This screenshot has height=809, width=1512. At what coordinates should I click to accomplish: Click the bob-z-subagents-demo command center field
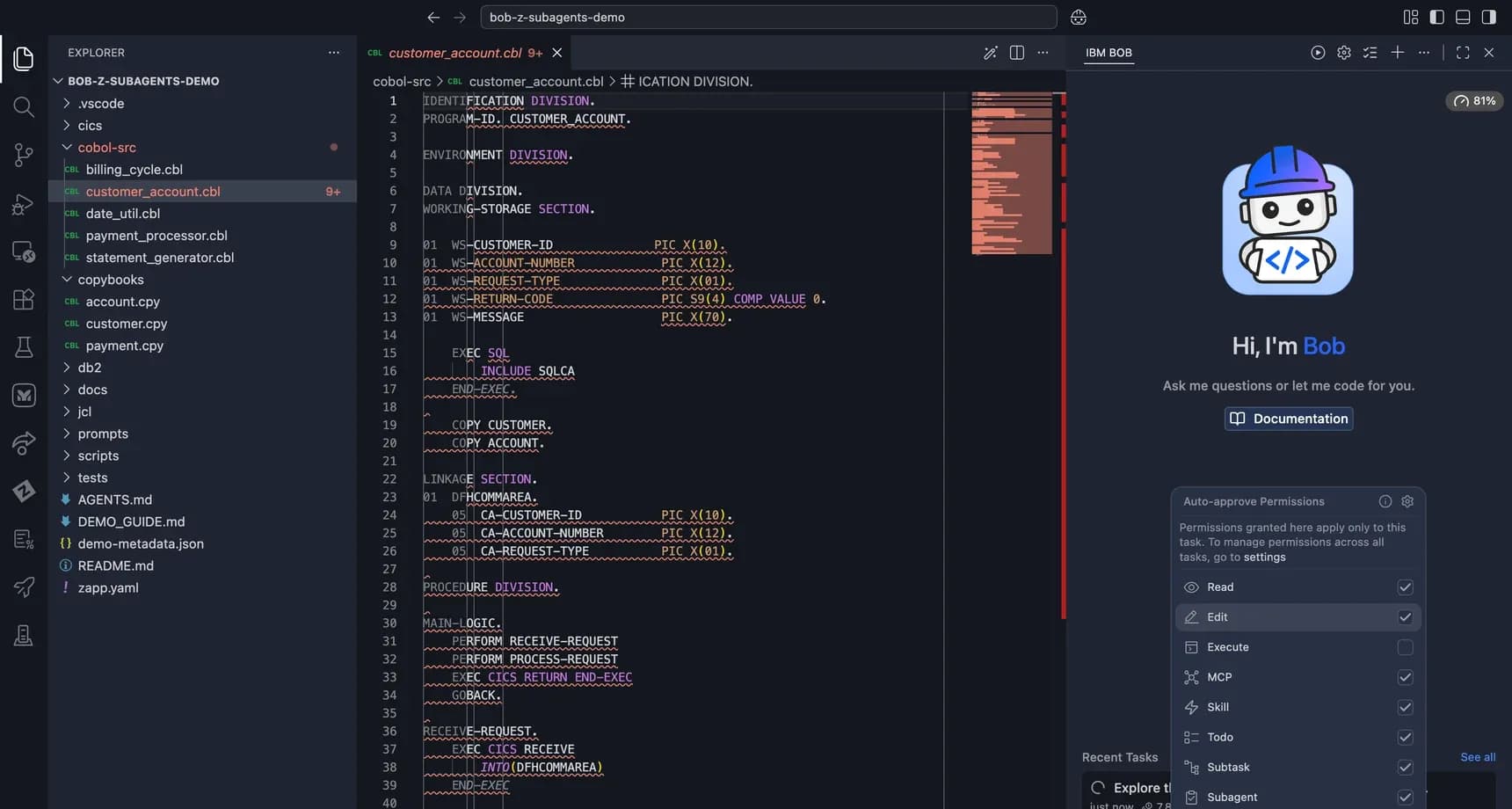coord(768,17)
